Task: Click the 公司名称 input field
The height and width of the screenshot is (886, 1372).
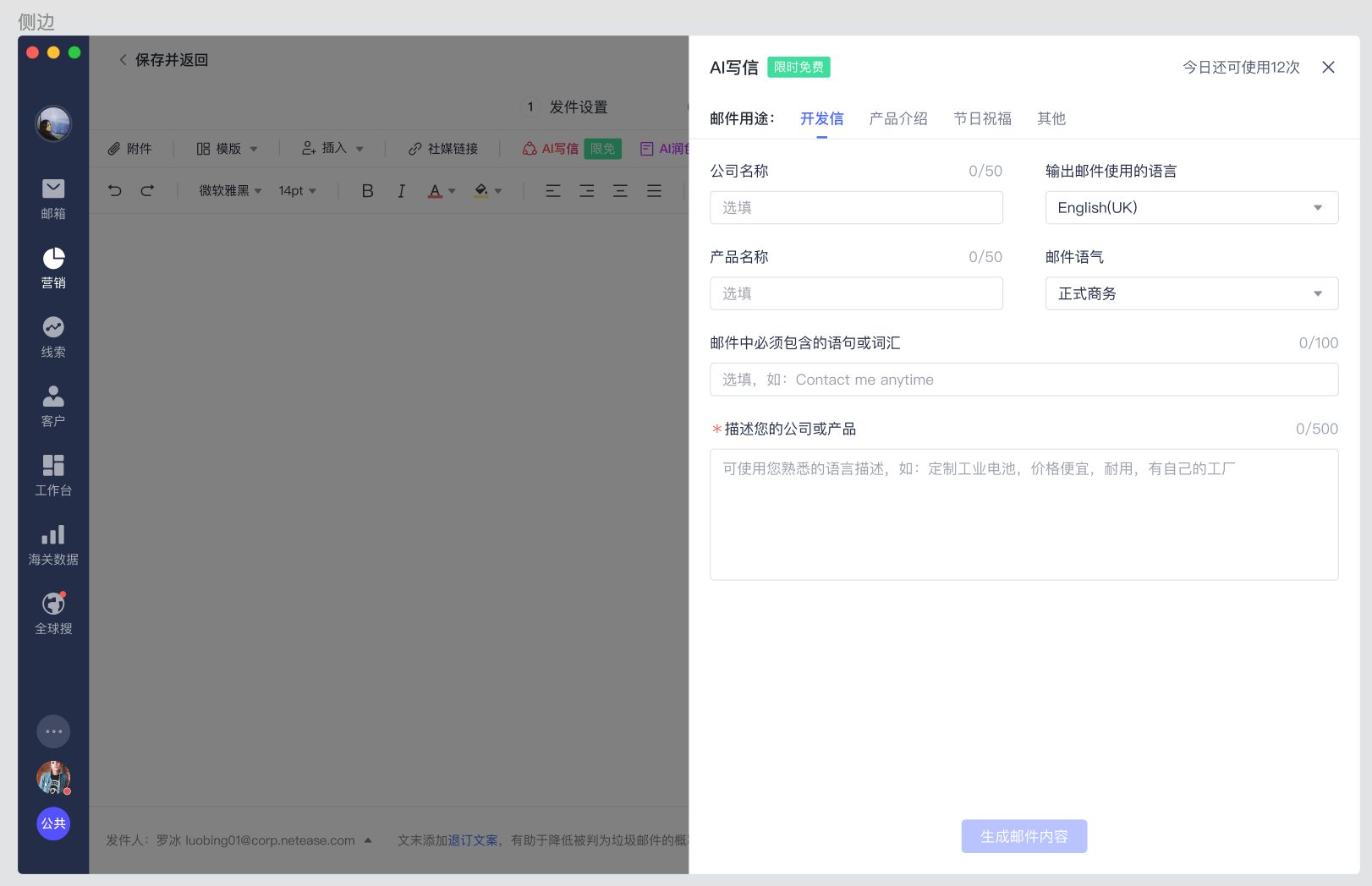Action: click(x=856, y=208)
